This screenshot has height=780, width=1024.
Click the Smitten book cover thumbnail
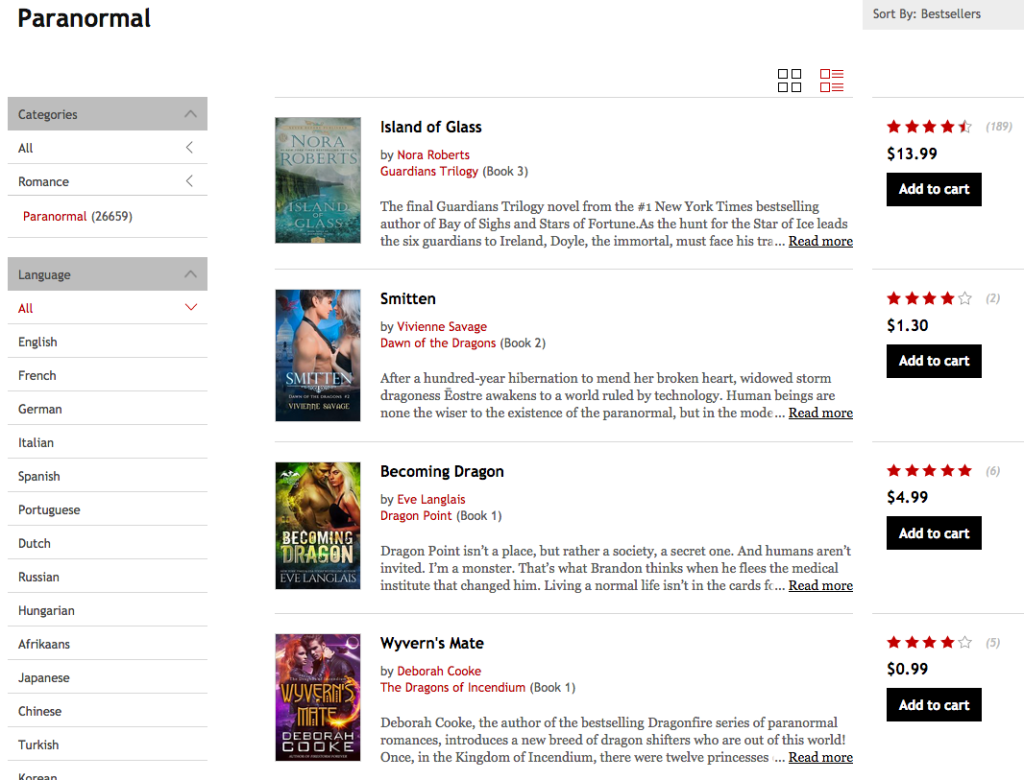[x=317, y=354]
